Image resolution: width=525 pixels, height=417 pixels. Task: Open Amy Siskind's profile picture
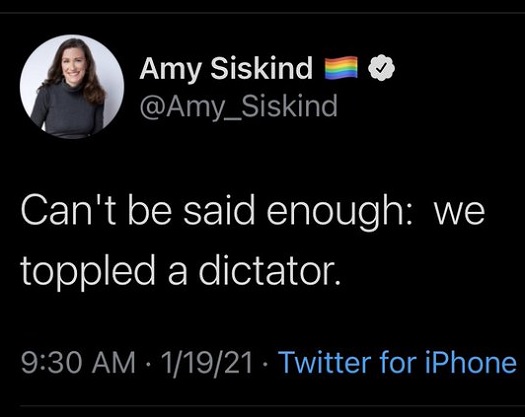pos(72,86)
